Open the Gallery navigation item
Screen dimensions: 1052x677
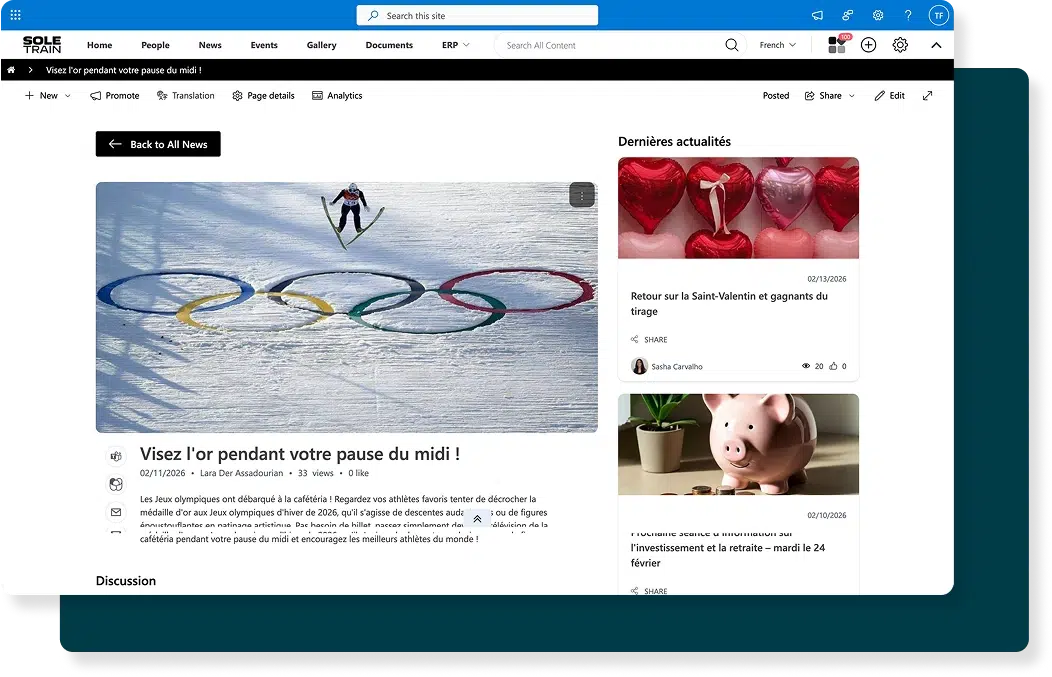[x=321, y=45]
